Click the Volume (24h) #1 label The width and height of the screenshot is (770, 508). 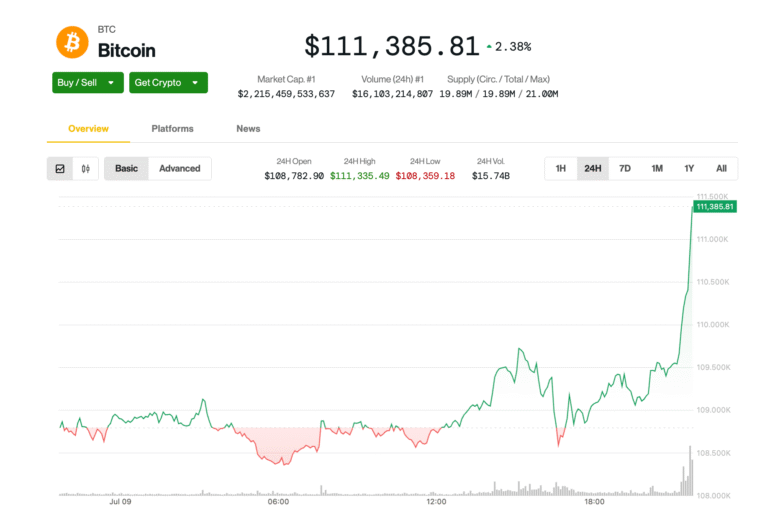click(x=392, y=79)
